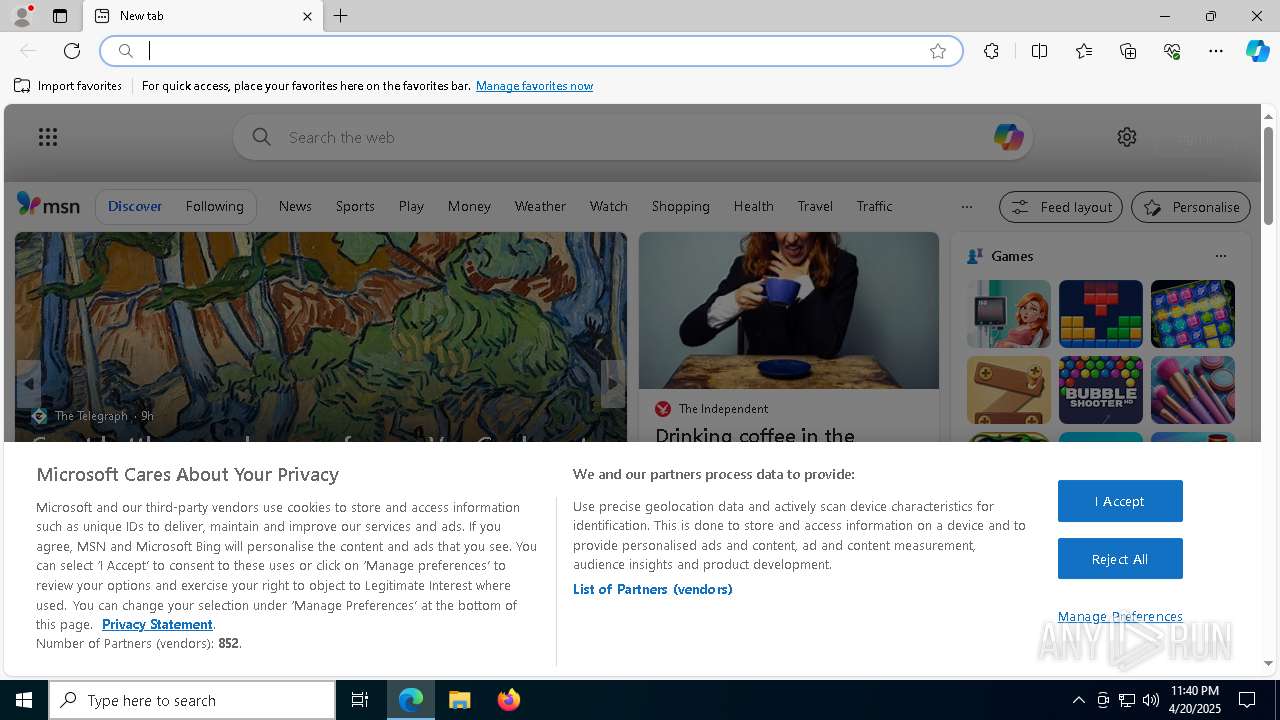Launch the jewel match game tile
Viewport: 1280px width, 720px height.
(x=1193, y=314)
